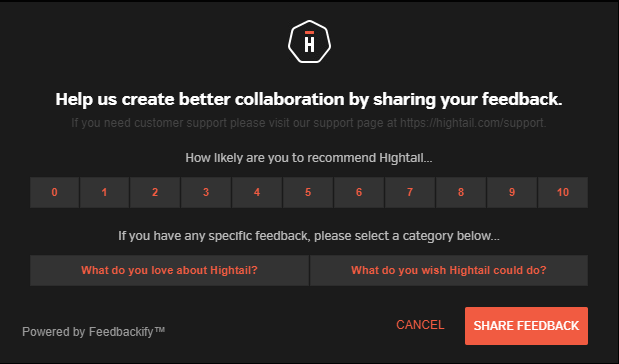
Task: Click the 'How likely are you to recommend' question
Action: [x=309, y=158]
